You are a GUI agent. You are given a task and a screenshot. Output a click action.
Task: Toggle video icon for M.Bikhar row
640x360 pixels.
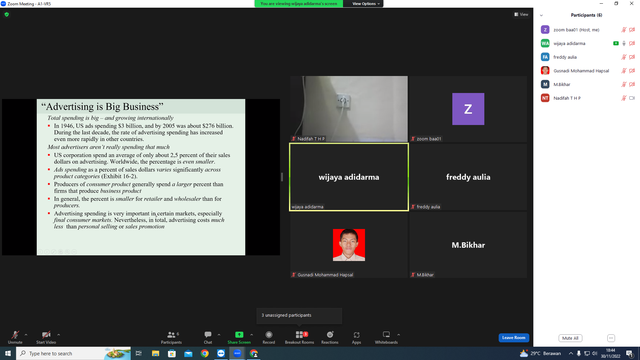(x=632, y=84)
